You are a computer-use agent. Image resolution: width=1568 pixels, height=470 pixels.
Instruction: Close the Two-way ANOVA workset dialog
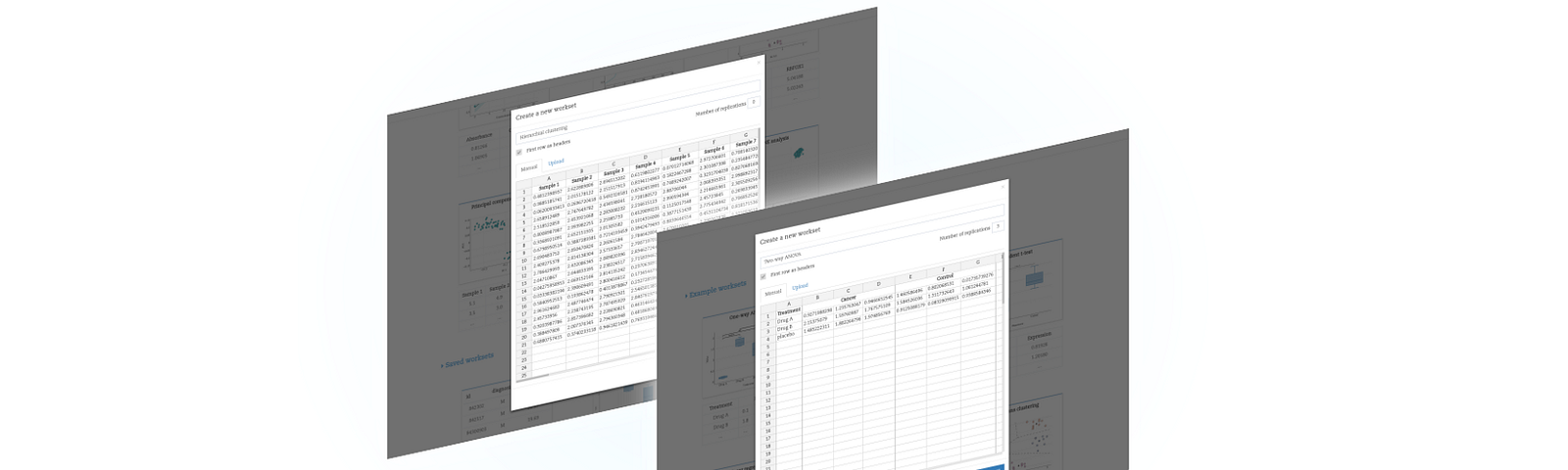(x=1003, y=189)
